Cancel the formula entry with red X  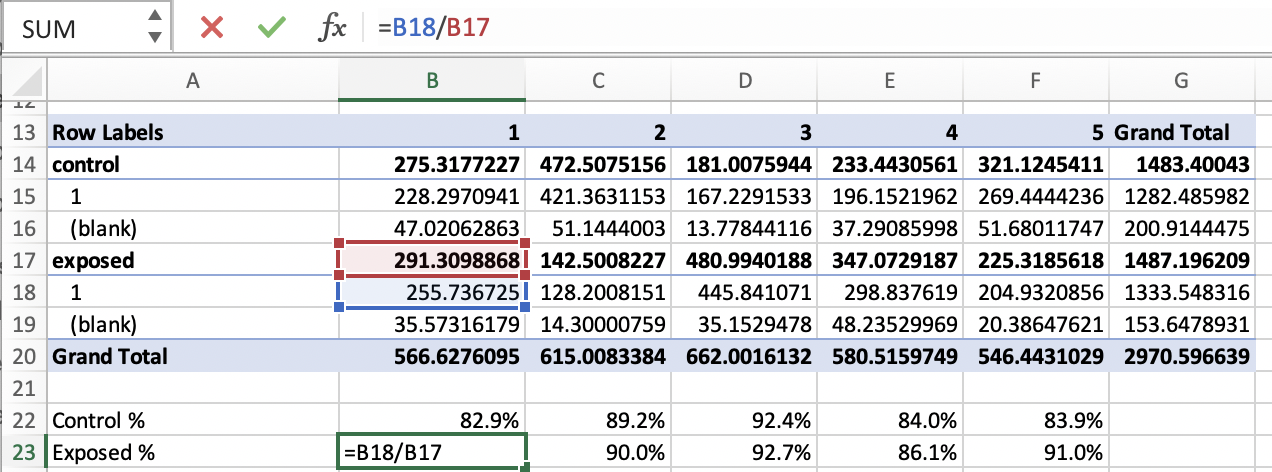211,27
